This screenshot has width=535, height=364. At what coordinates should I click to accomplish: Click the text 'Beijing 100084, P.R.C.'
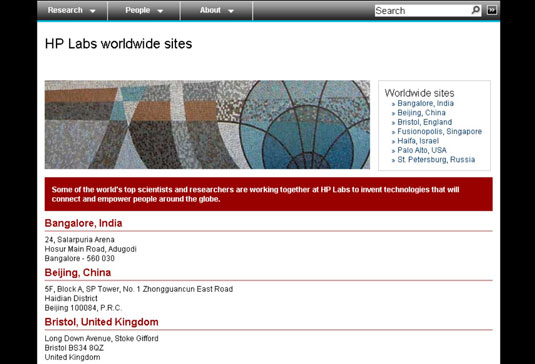tap(83, 308)
